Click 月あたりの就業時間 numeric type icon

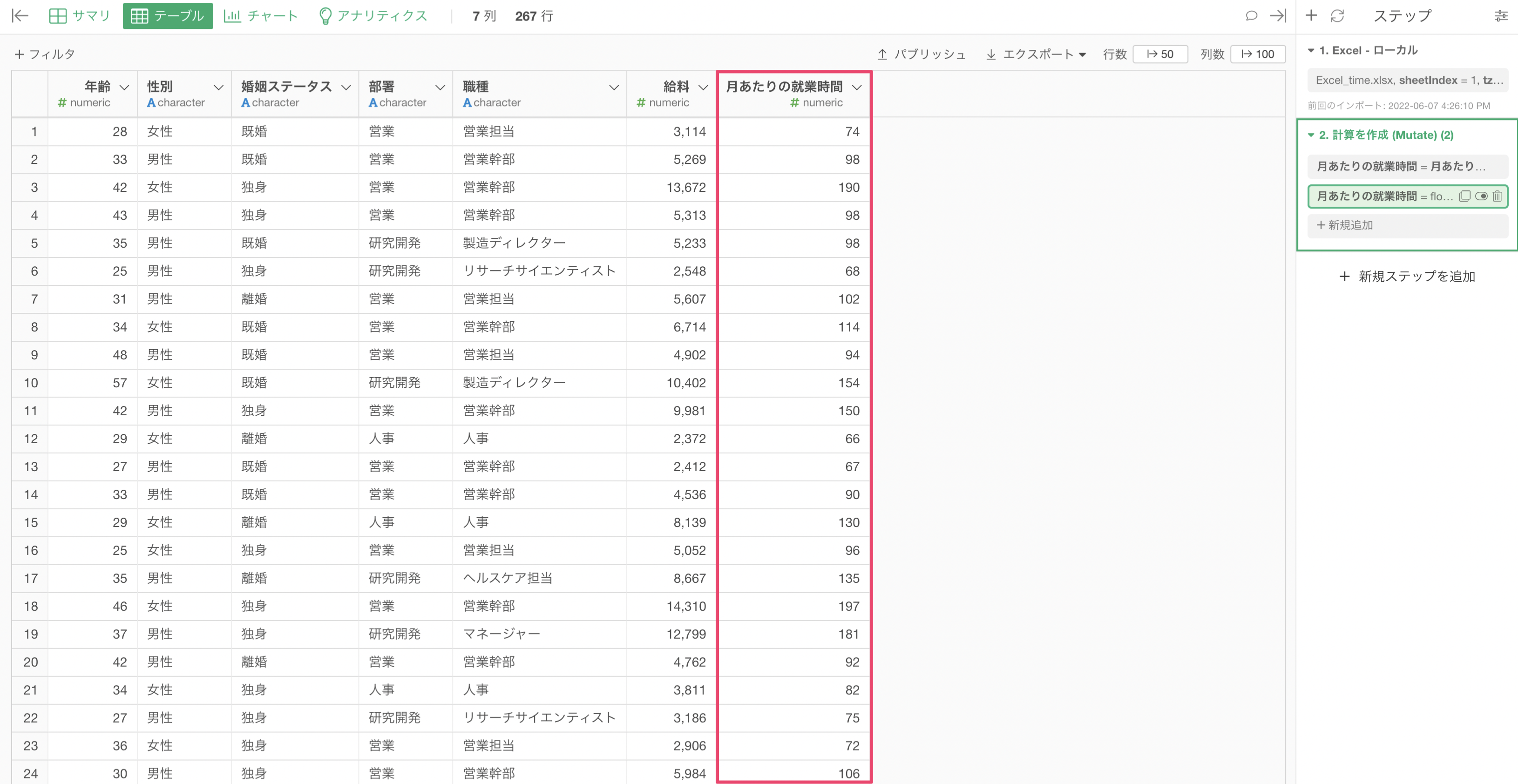(x=795, y=102)
